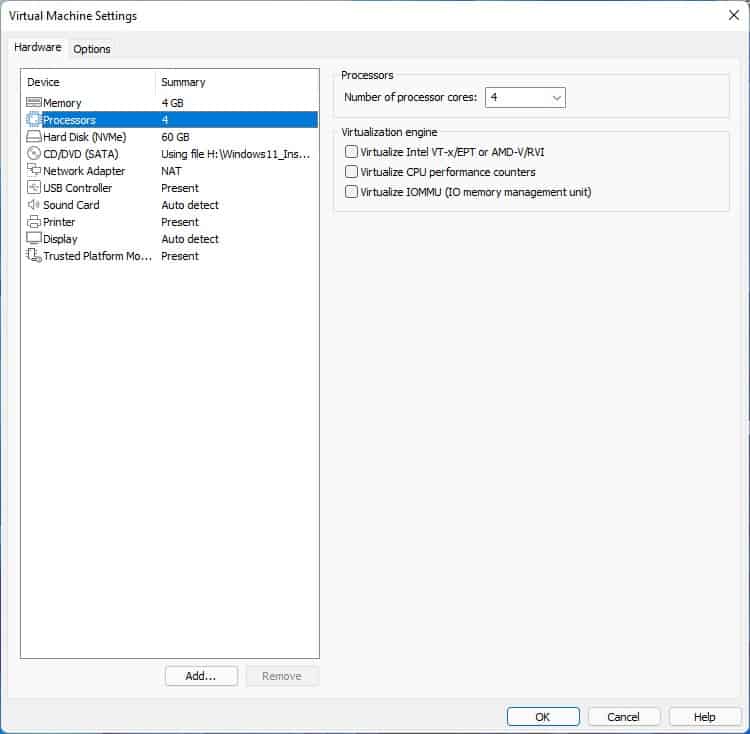Click the Memory device icon
Image resolution: width=750 pixels, height=734 pixels.
pyautogui.click(x=33, y=102)
